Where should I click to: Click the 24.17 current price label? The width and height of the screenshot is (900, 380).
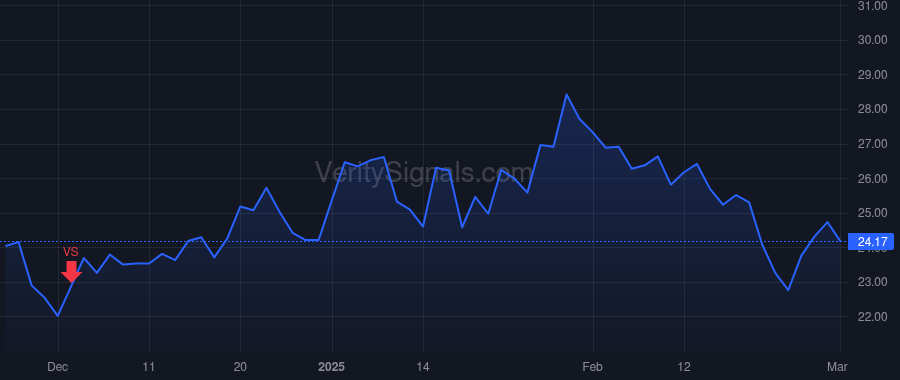point(871,242)
